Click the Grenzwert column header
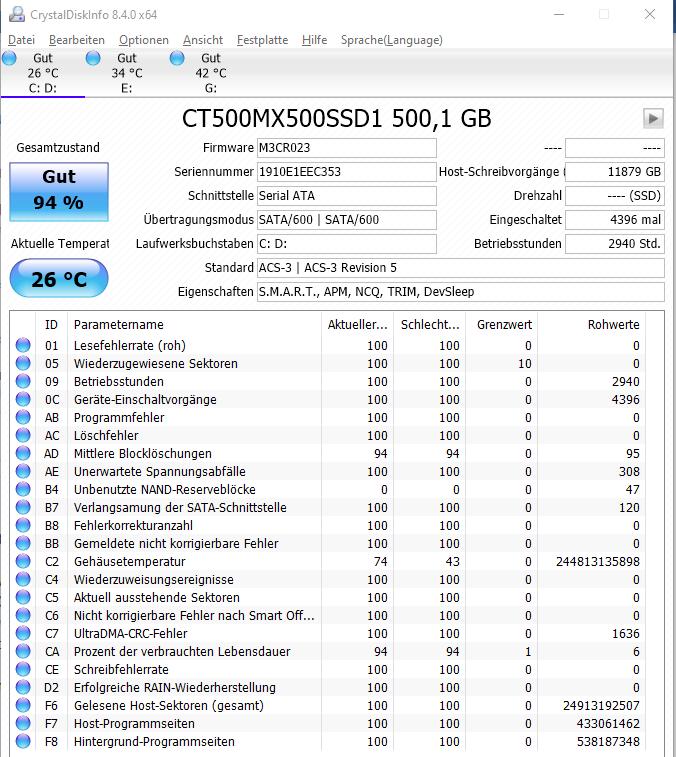The image size is (676, 757). pos(502,324)
